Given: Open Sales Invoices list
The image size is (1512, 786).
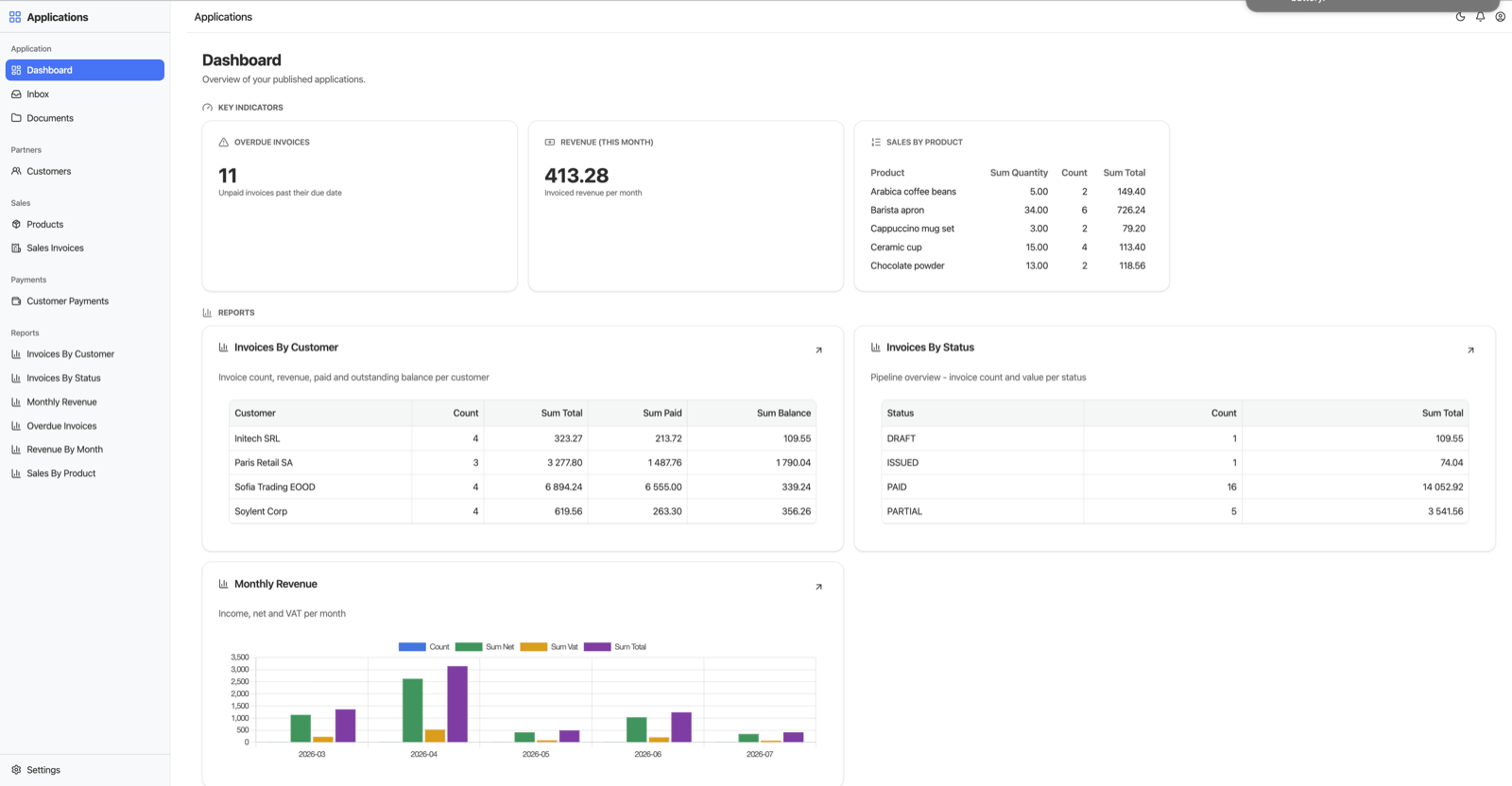Looking at the screenshot, I should [x=85, y=248].
